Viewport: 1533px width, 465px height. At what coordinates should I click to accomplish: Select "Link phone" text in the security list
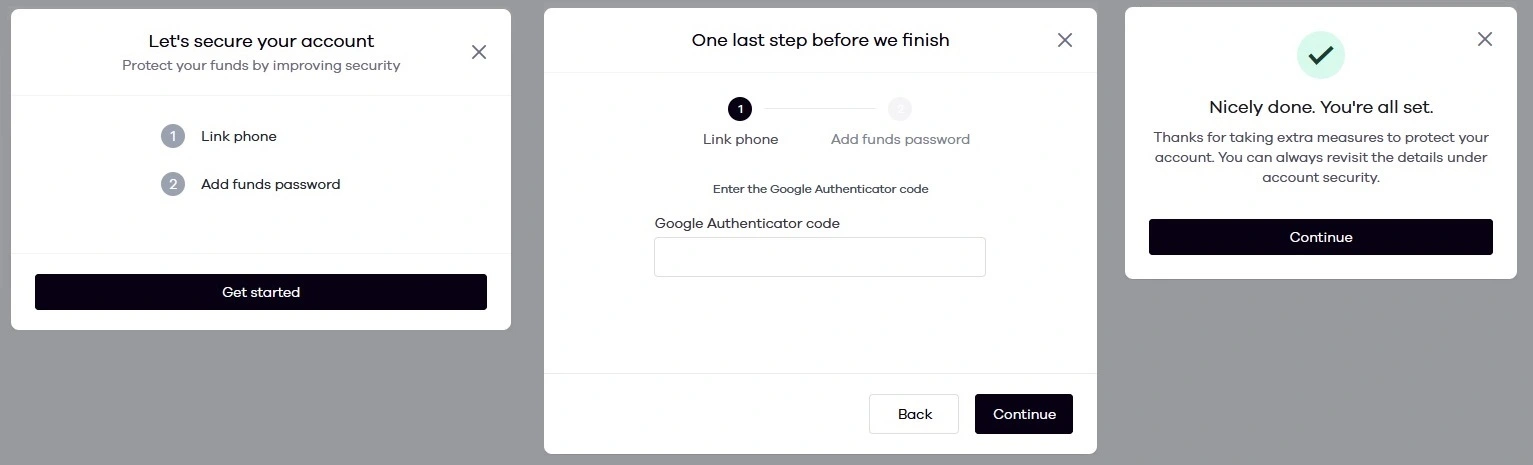click(239, 136)
